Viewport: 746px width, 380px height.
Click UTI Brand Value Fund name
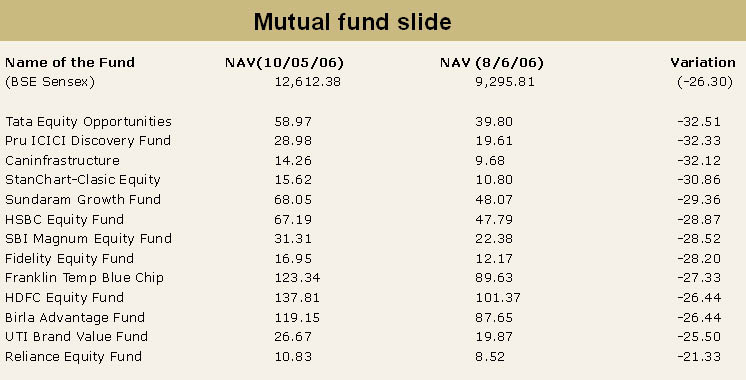76,337
